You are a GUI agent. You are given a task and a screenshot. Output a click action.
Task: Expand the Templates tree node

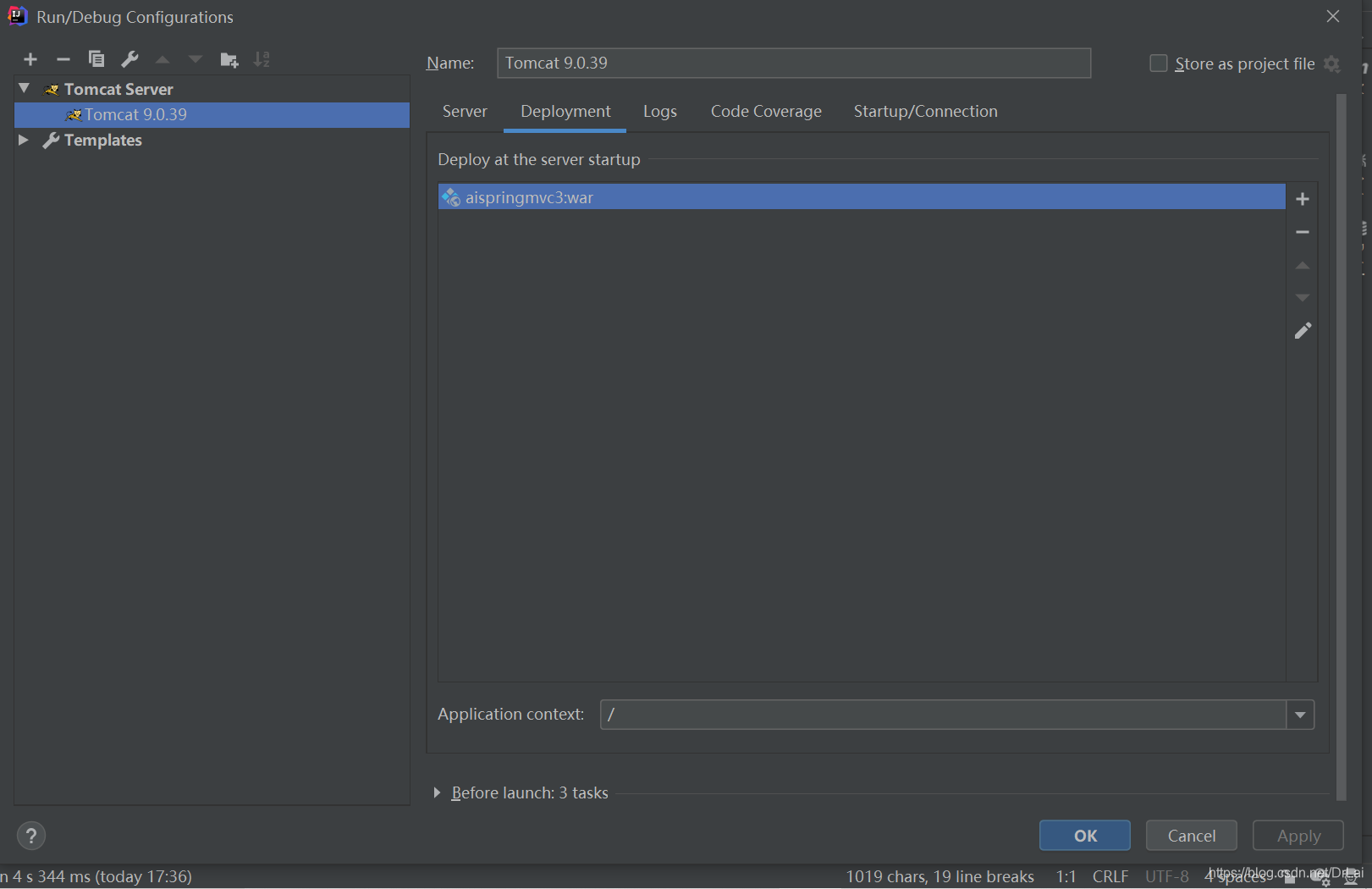click(24, 140)
